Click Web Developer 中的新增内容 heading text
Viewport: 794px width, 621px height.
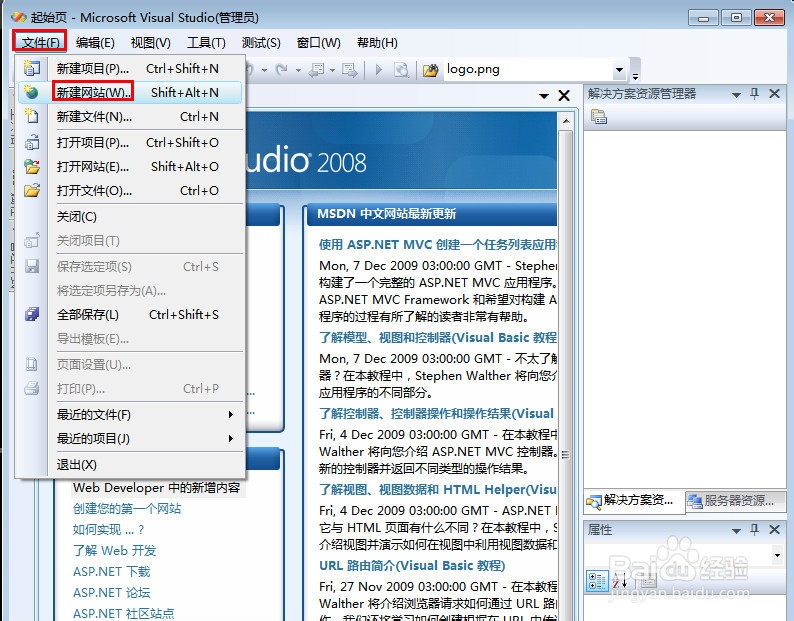click(156, 487)
